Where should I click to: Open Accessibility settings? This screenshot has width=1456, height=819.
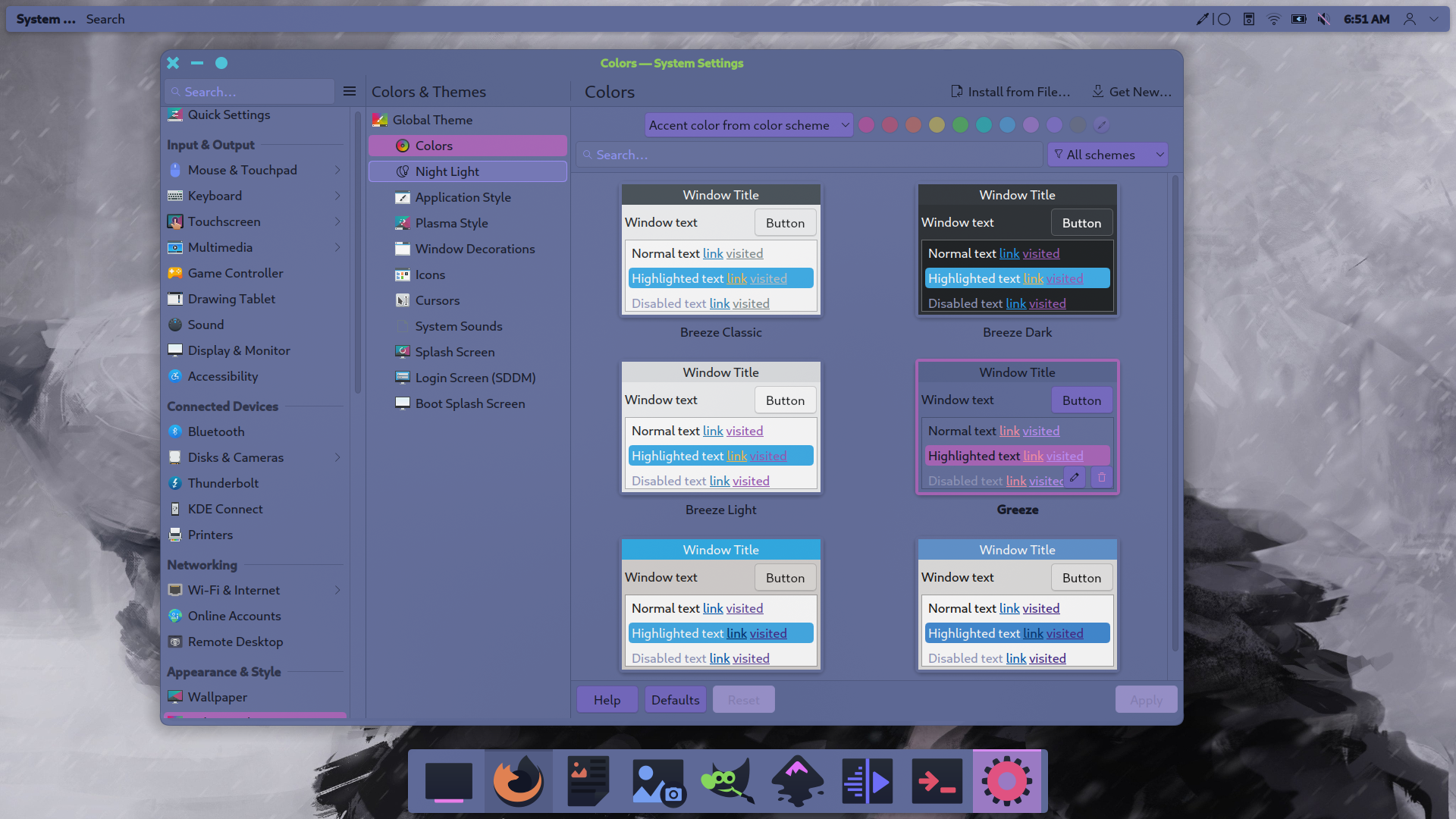(x=255, y=376)
